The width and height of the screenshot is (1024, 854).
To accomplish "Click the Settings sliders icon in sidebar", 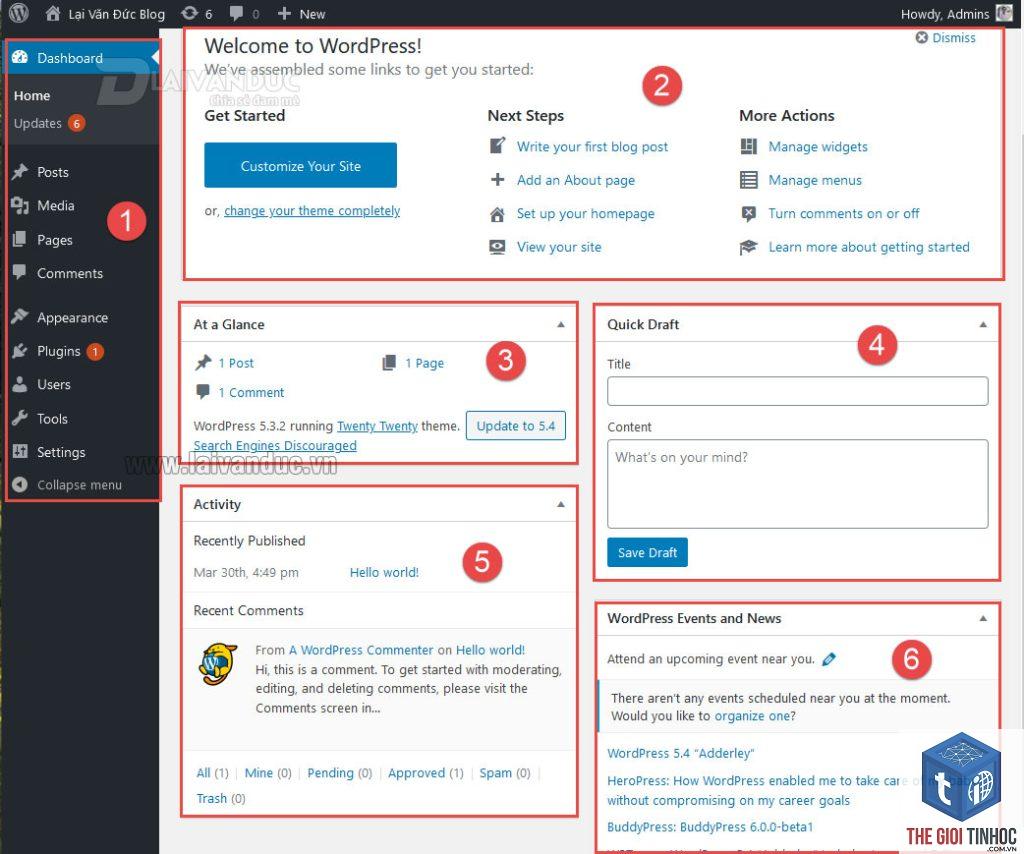I will pyautogui.click(x=20, y=451).
